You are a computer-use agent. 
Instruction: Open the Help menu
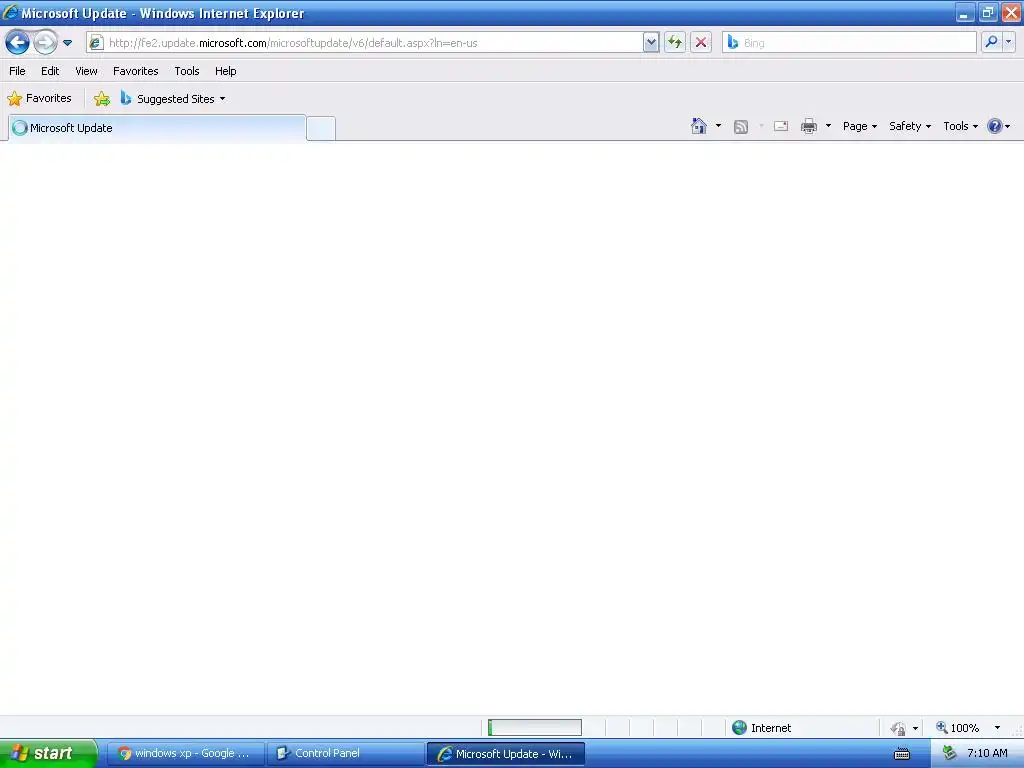[x=225, y=71]
